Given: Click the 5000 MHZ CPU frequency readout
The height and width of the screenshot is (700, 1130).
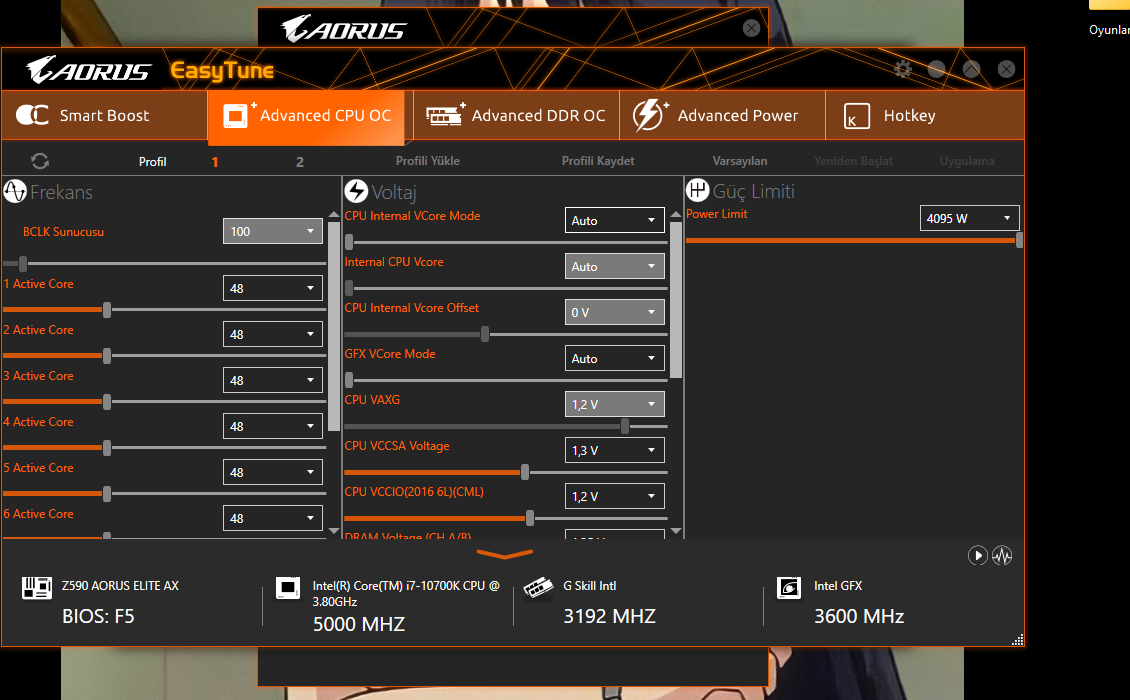Looking at the screenshot, I should click(x=359, y=624).
